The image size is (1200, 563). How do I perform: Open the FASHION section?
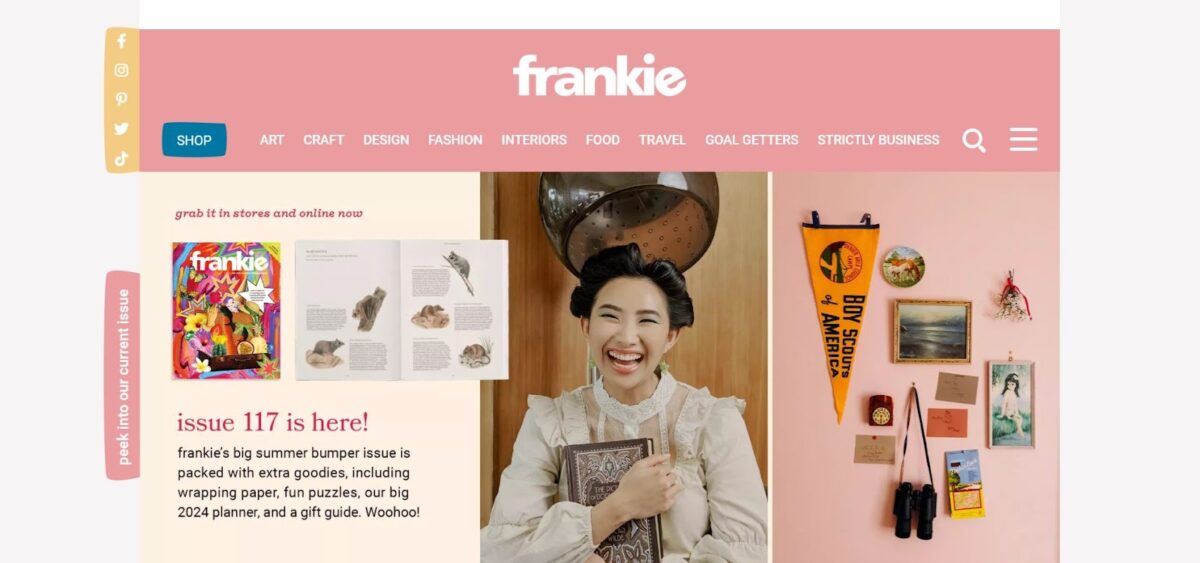(x=455, y=140)
